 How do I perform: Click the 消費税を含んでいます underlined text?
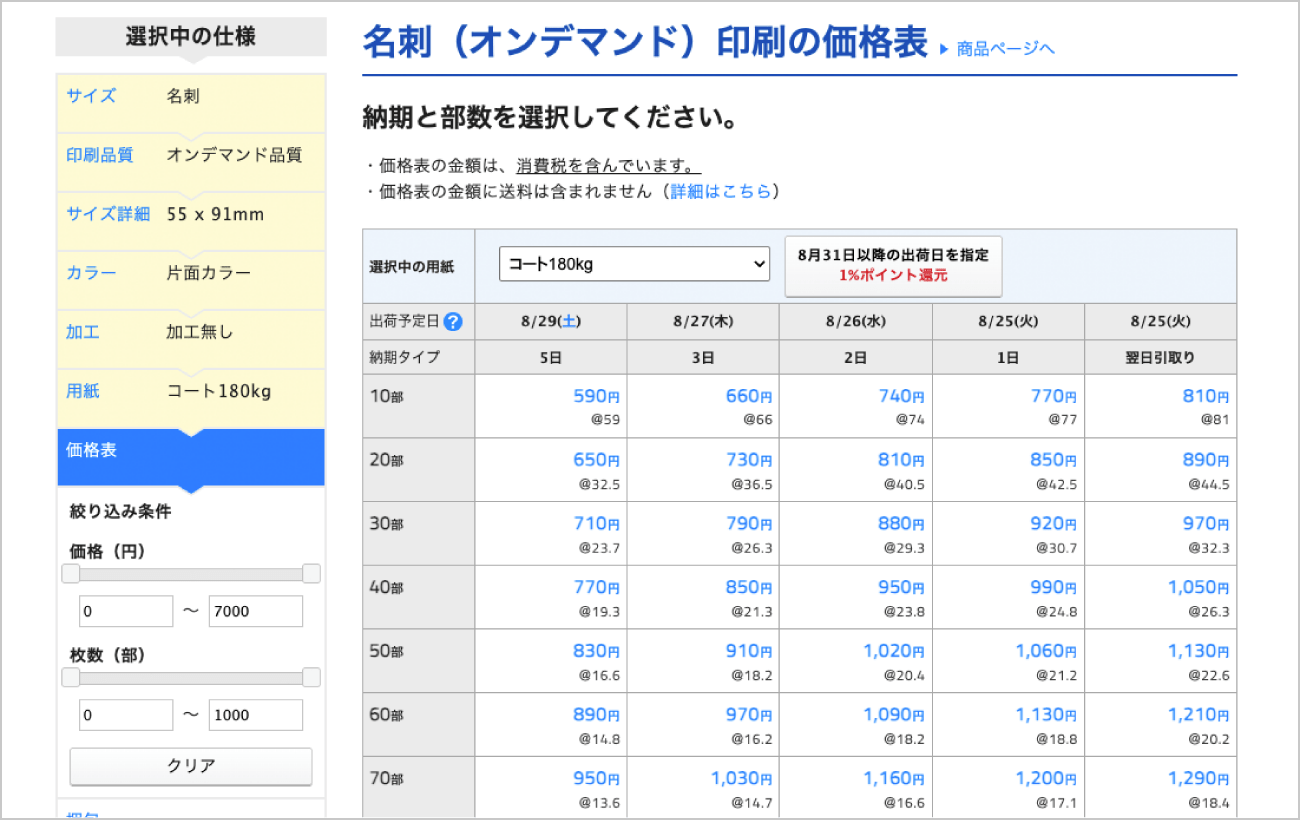coord(608,165)
